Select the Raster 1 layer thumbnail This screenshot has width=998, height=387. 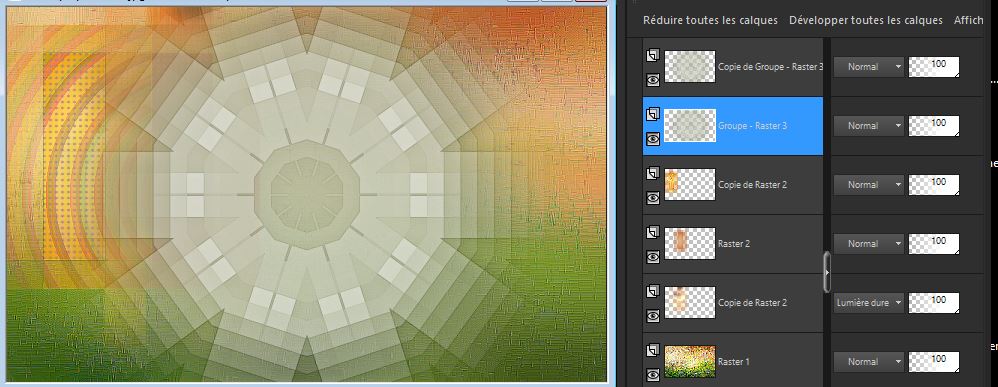tap(690, 362)
